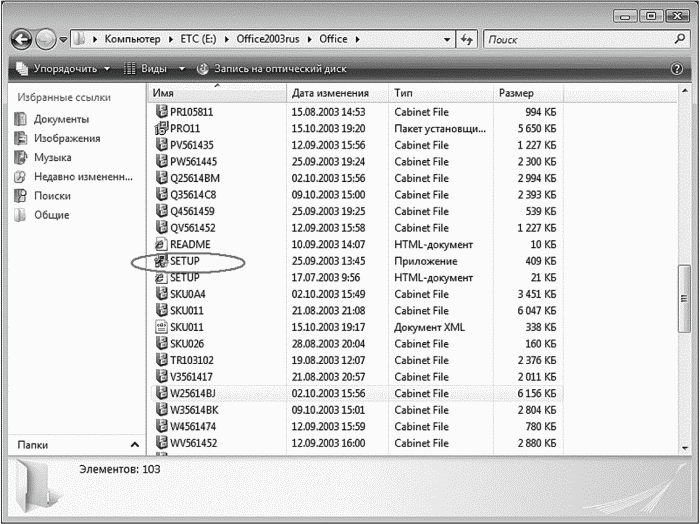Click Запись на оптический диск
Image resolution: width=700 pixels, height=524 pixels.
[272, 69]
